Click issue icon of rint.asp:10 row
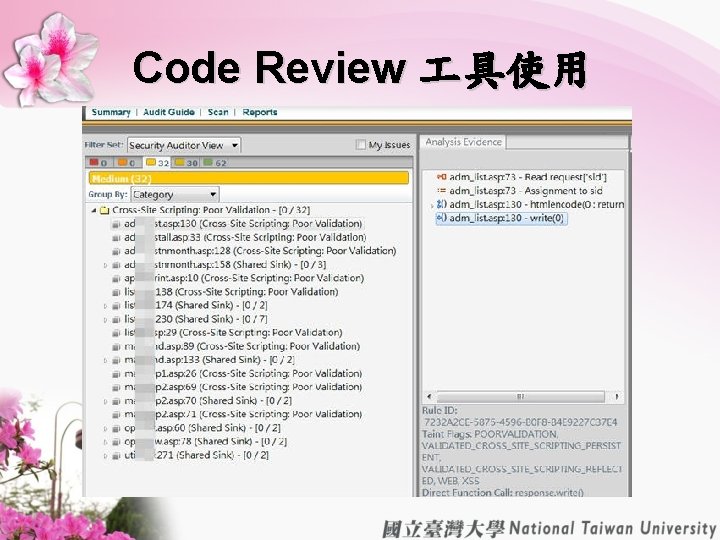This screenshot has height=540, width=720. point(116,279)
